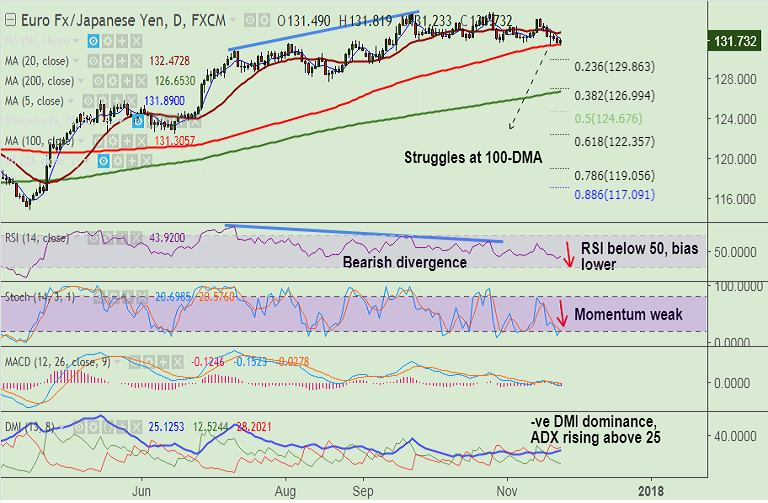Open source code braces icon of DMI

tap(107, 427)
